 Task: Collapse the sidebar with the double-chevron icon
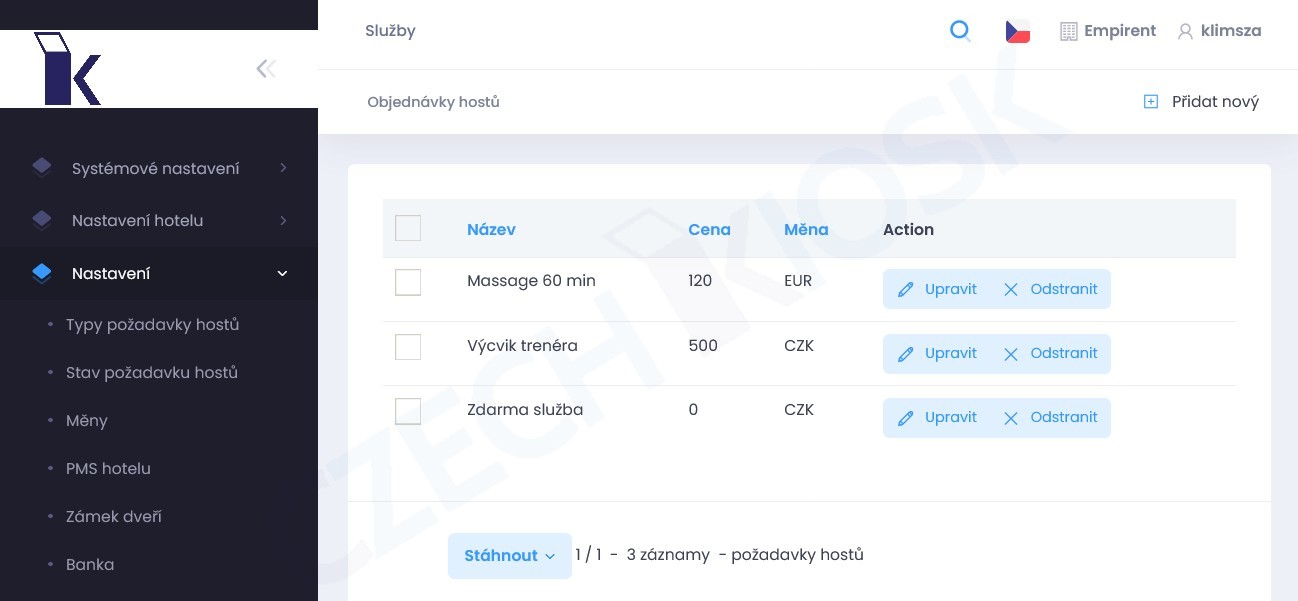[266, 68]
